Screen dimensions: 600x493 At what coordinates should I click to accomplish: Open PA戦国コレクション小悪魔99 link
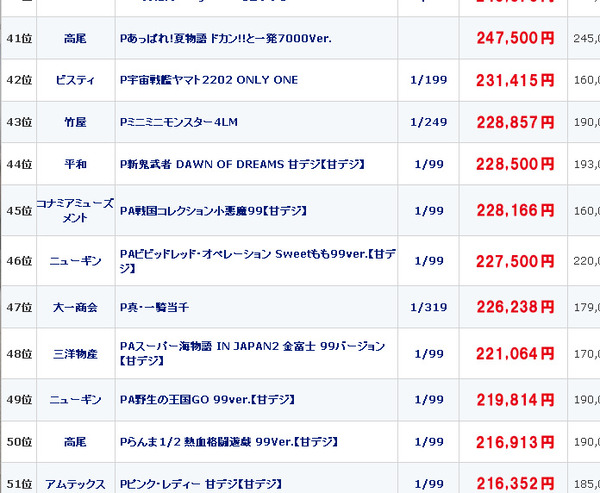(213, 211)
